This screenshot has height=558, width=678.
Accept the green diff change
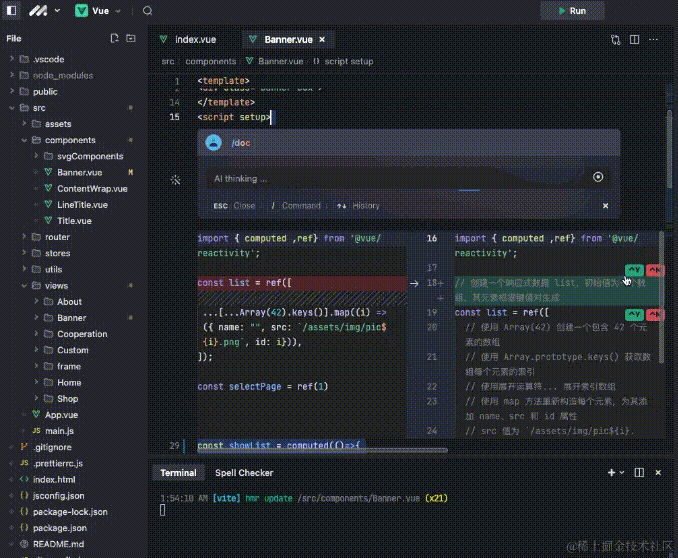(x=634, y=270)
